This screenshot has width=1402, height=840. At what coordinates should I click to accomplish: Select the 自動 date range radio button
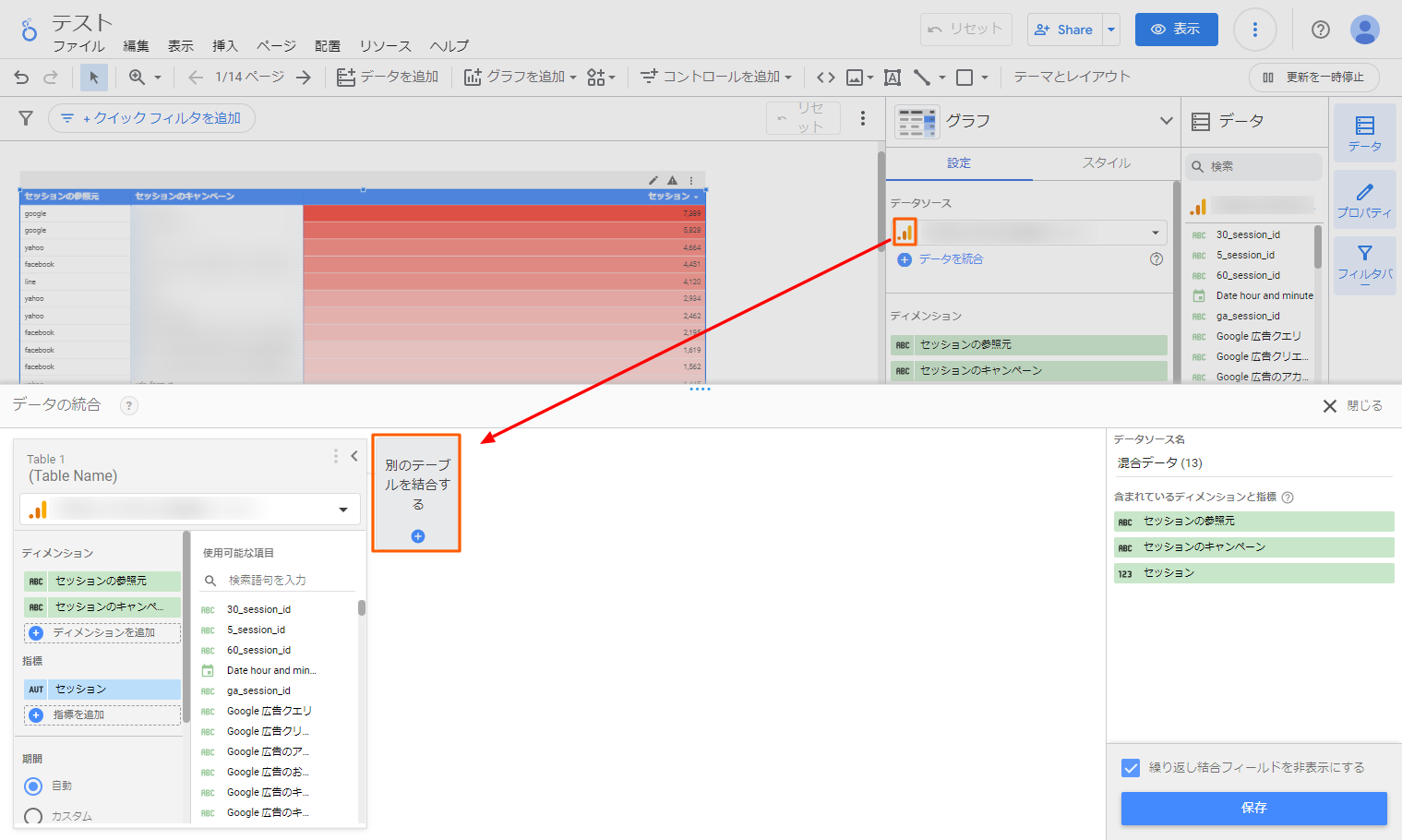point(33,786)
